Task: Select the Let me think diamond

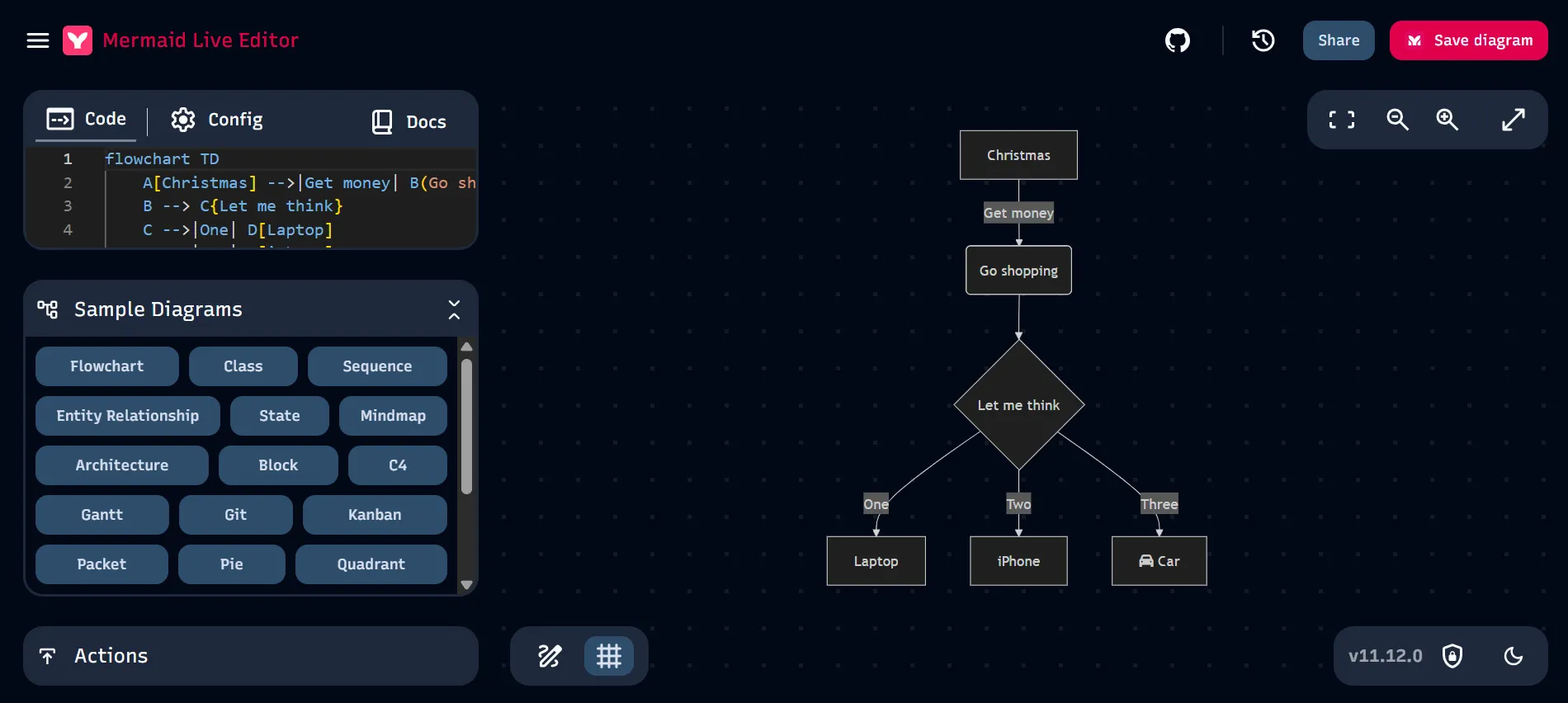Action: tap(1018, 405)
